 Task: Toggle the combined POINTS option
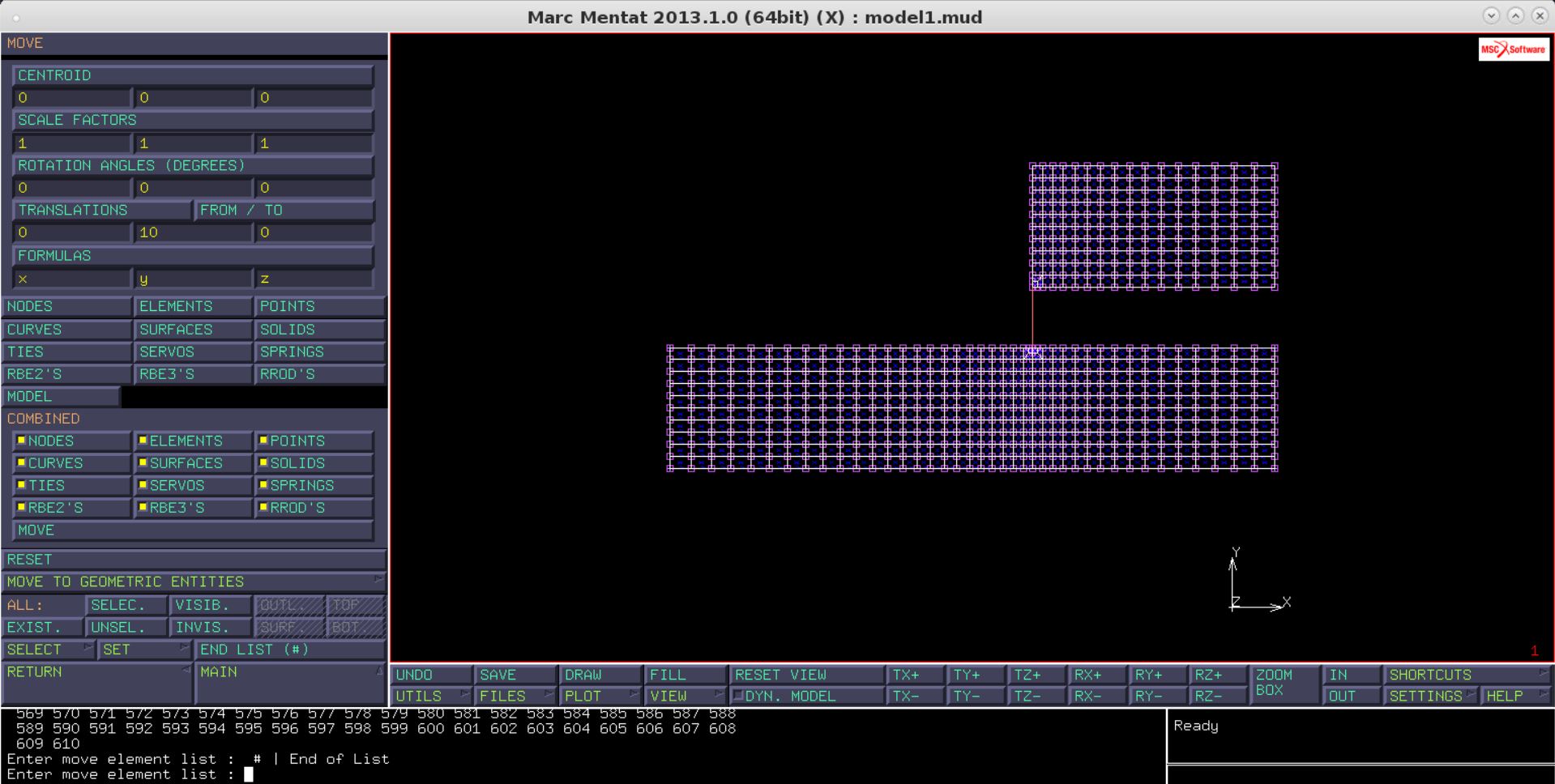(x=314, y=441)
